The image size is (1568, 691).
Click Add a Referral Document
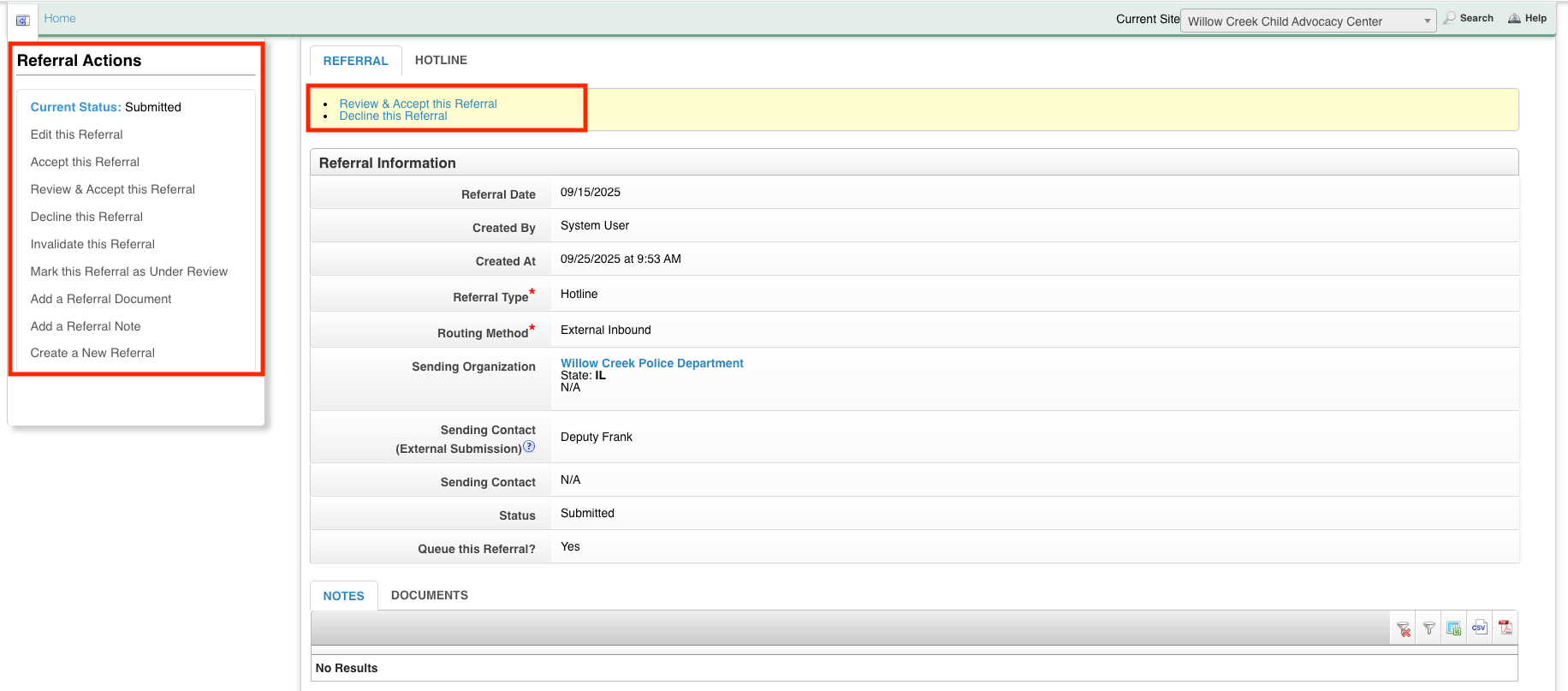click(x=100, y=299)
